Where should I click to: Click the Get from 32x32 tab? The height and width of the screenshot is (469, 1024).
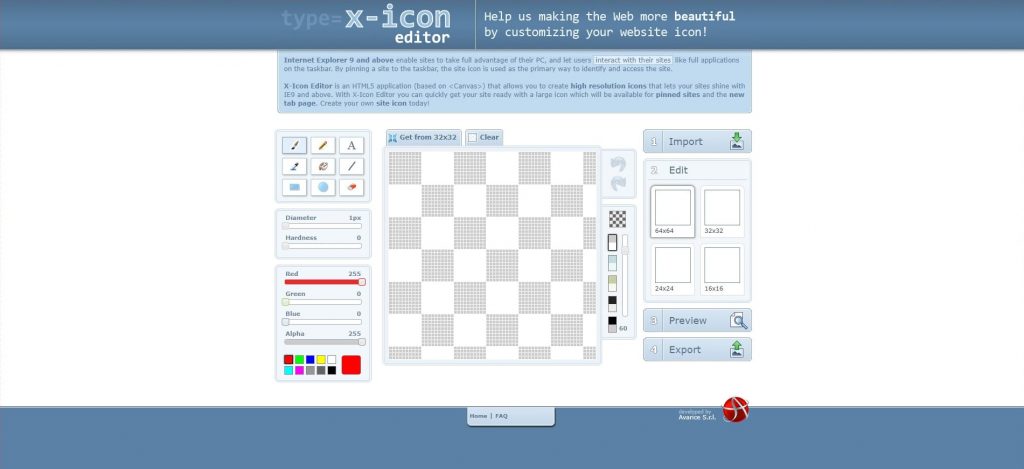coord(423,137)
